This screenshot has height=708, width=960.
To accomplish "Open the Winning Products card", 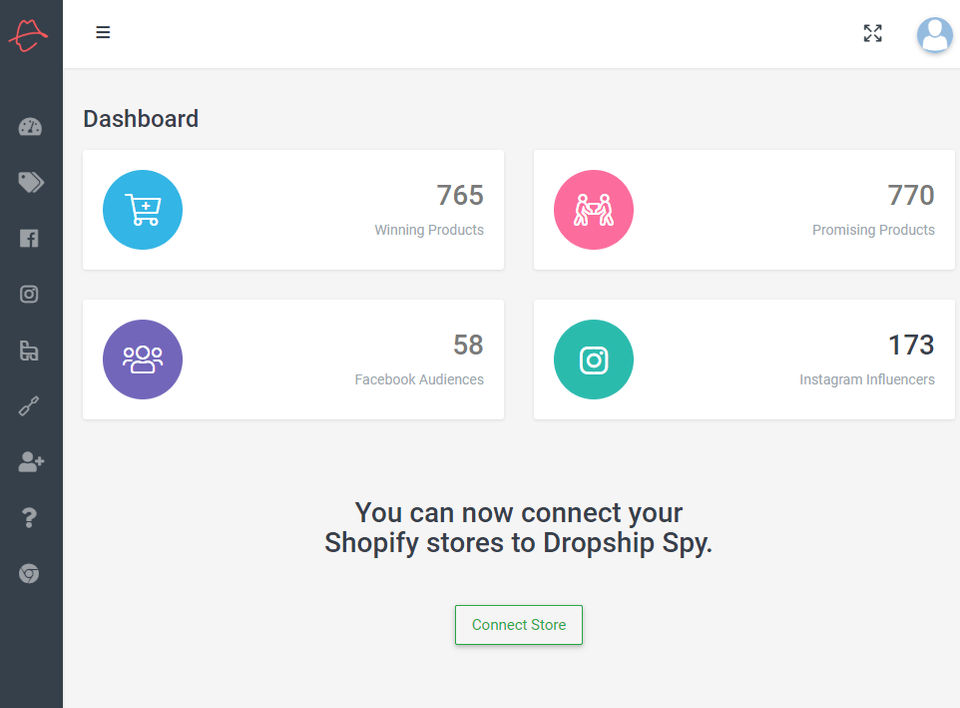I will [x=293, y=210].
